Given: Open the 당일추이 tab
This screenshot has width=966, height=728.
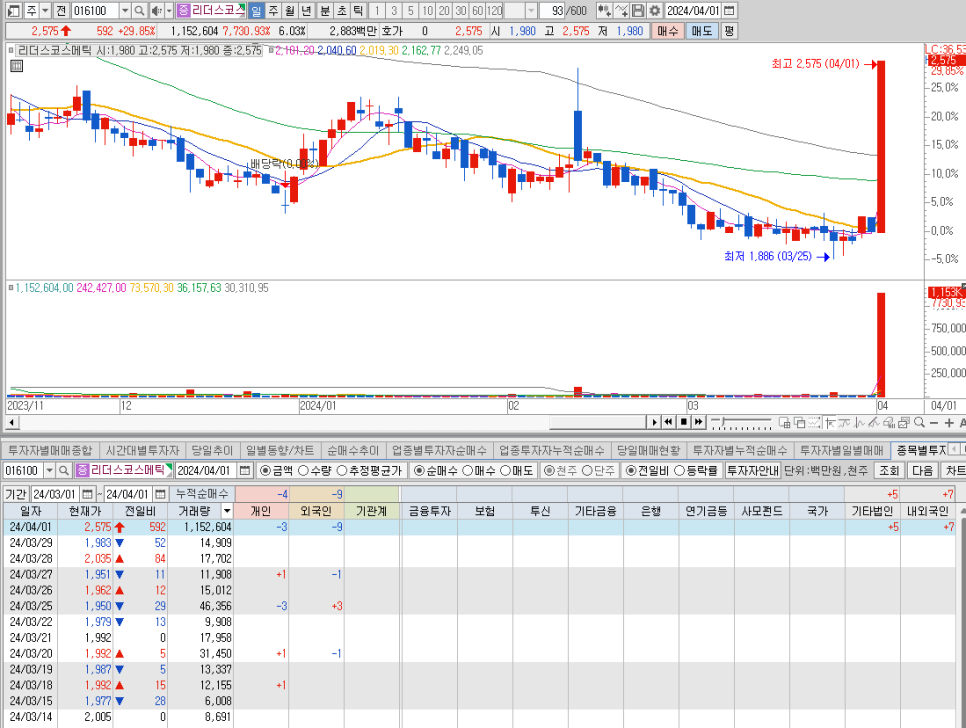Looking at the screenshot, I should 212,451.
